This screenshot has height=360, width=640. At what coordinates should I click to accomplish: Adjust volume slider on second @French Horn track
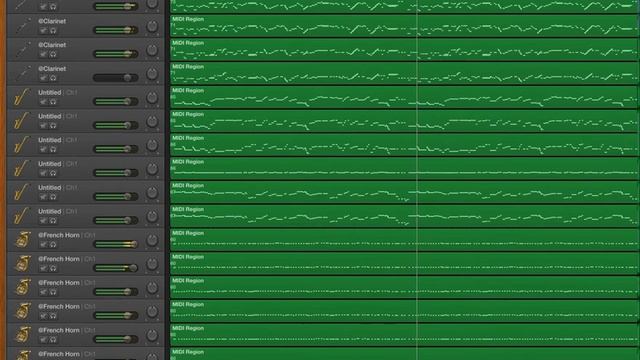point(116,268)
